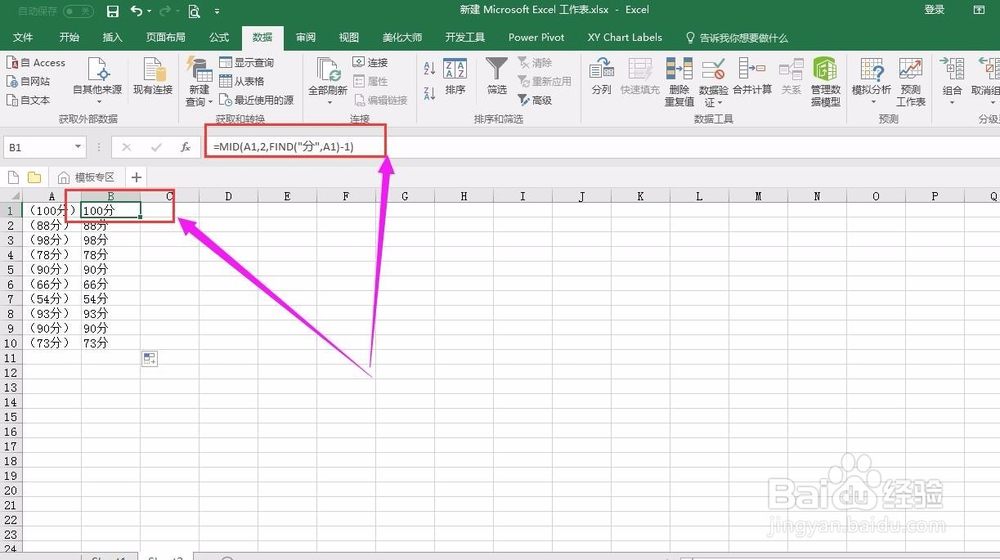Viewport: 1000px width, 560px height.
Task: Click 从表格 button
Action: (x=241, y=81)
